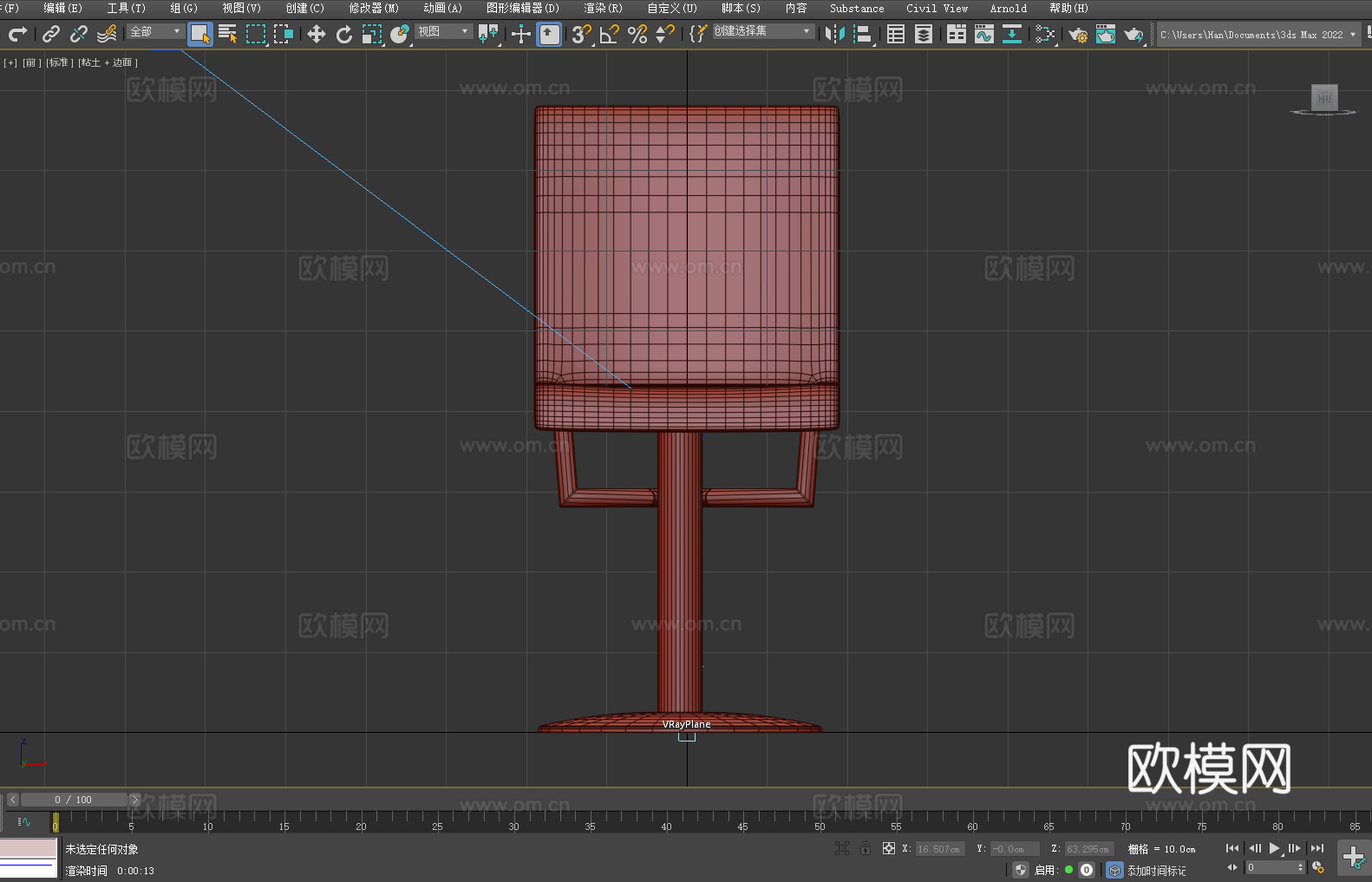1372x882 pixels.
Task: Open the 渲染(R) menu
Action: point(603,8)
